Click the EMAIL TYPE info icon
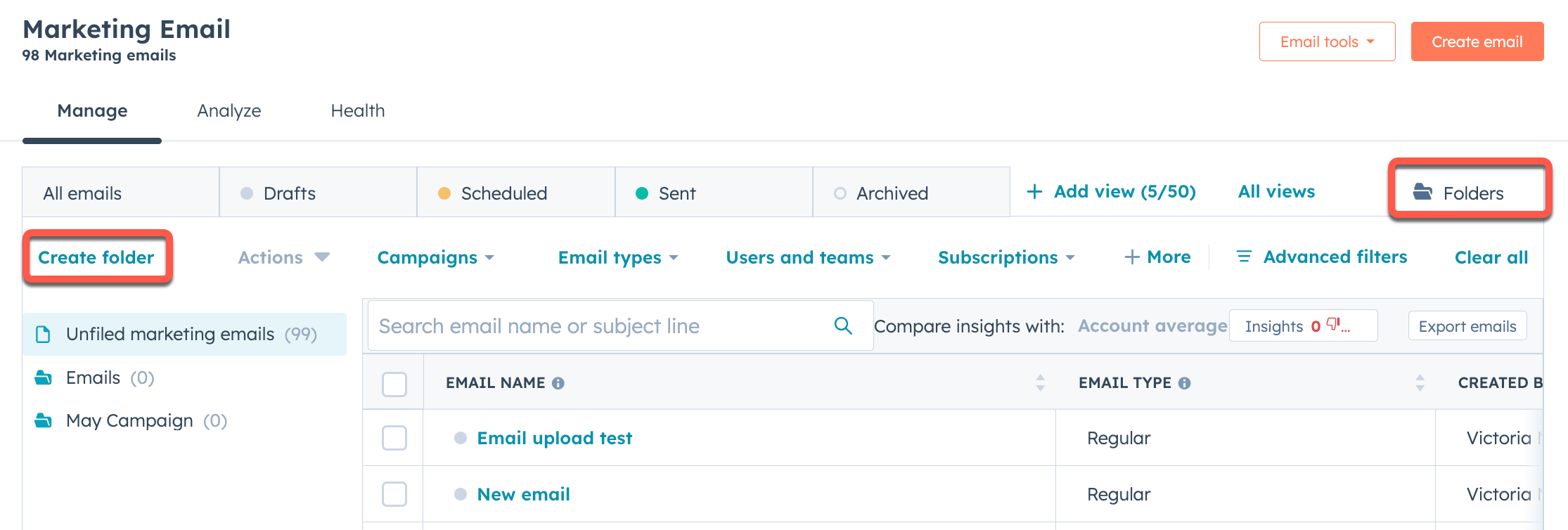 click(1185, 383)
